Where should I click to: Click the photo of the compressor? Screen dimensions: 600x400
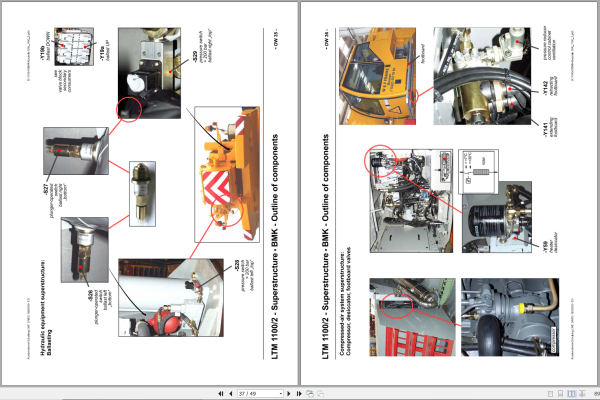510,317
